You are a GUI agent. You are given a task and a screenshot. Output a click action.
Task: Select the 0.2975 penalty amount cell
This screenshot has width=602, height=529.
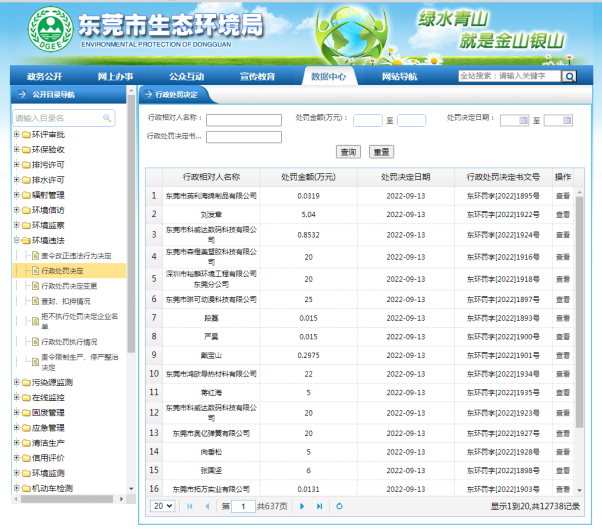click(308, 355)
